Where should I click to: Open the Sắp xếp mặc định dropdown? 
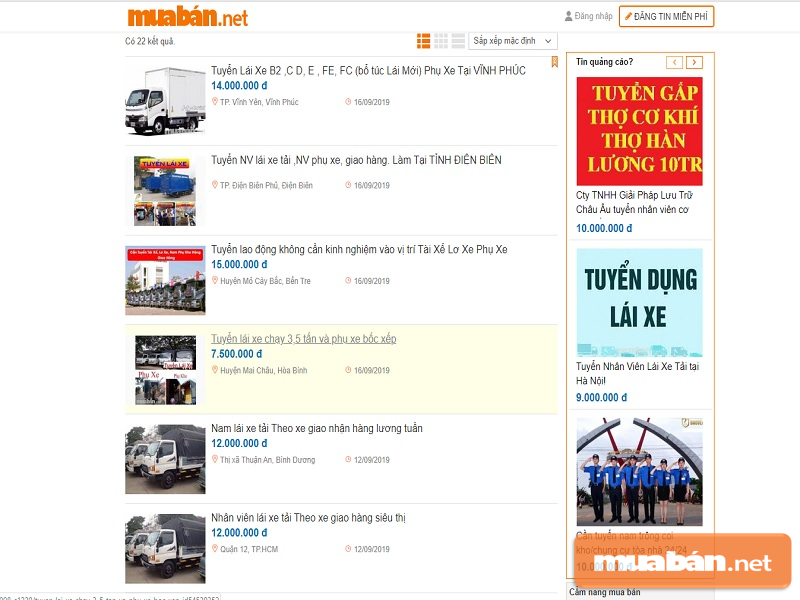click(x=513, y=41)
